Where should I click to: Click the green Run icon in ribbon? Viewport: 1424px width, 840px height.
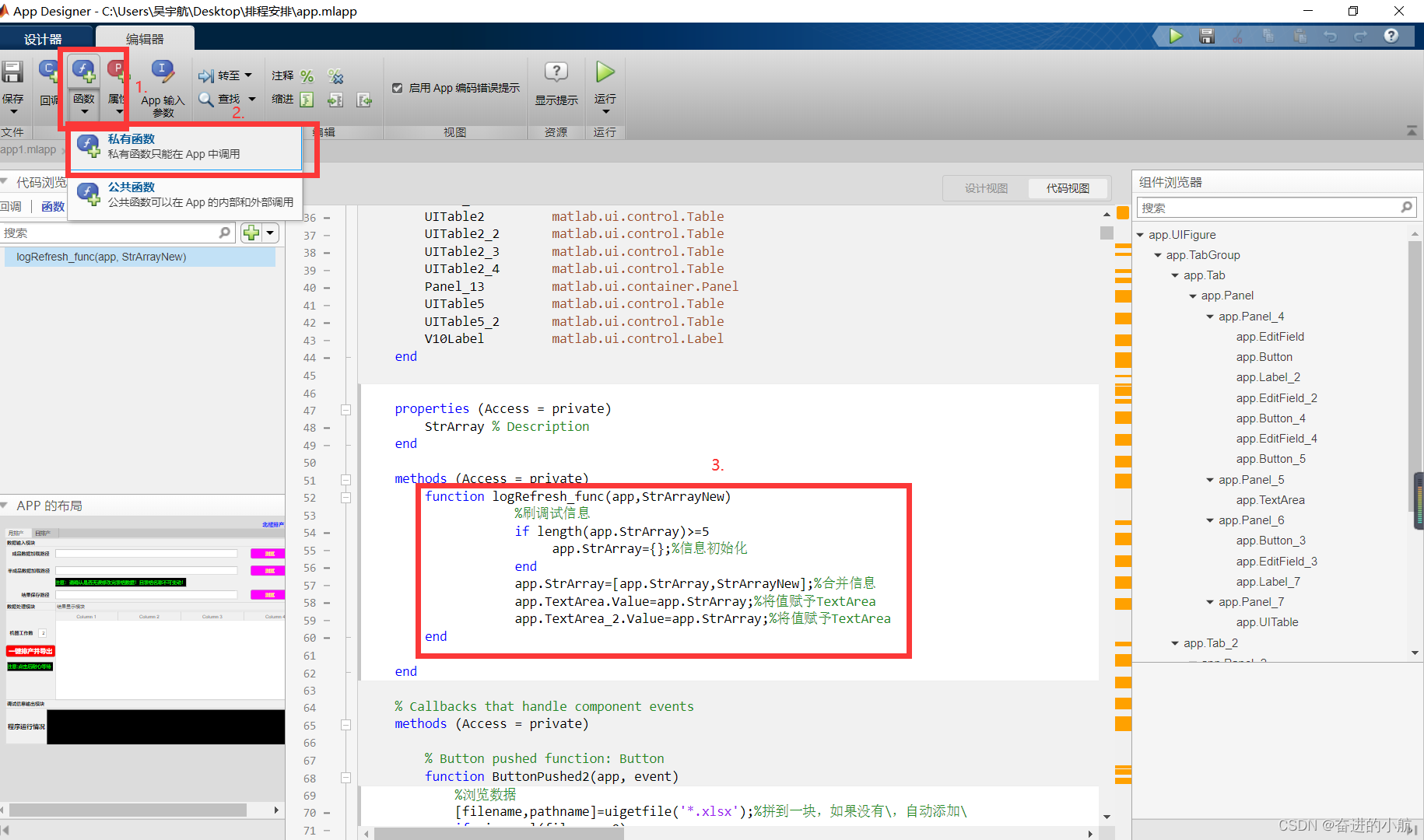pyautogui.click(x=605, y=72)
